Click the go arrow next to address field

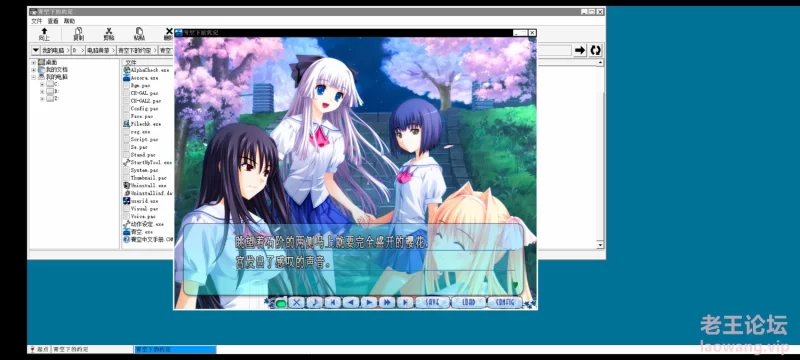point(580,50)
